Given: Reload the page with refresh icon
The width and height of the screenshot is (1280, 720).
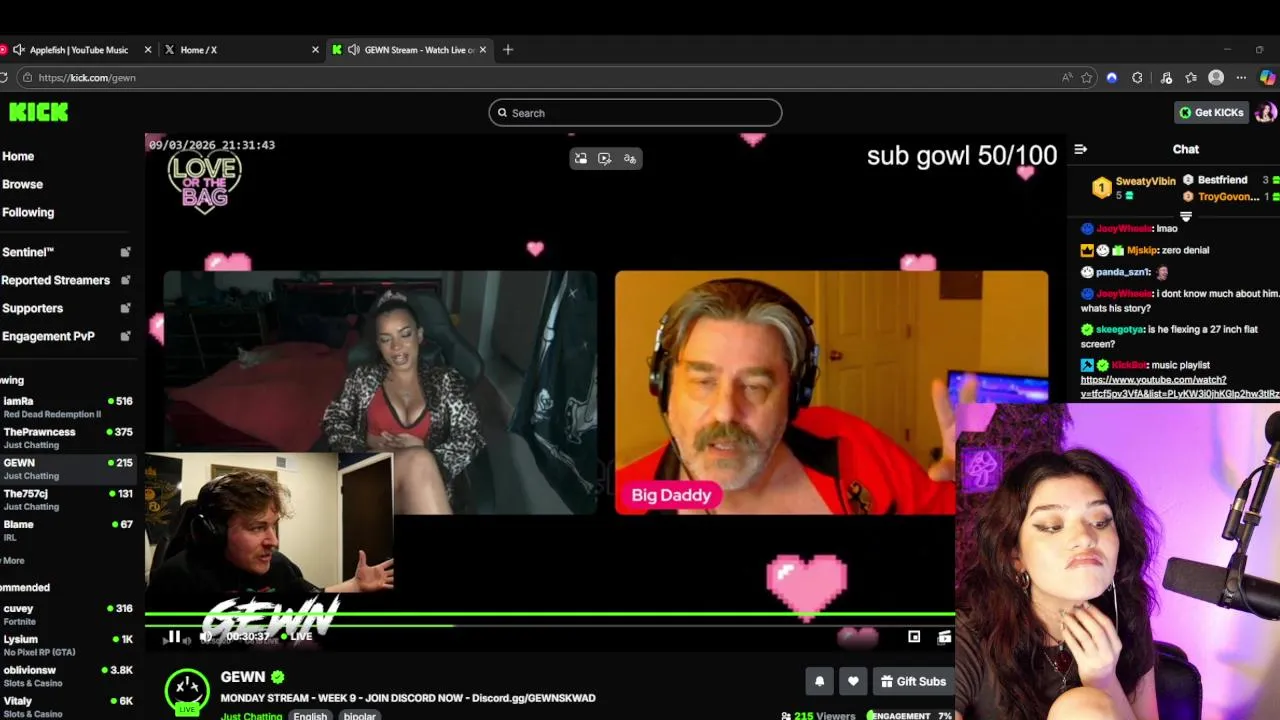Looking at the screenshot, I should click(4, 77).
